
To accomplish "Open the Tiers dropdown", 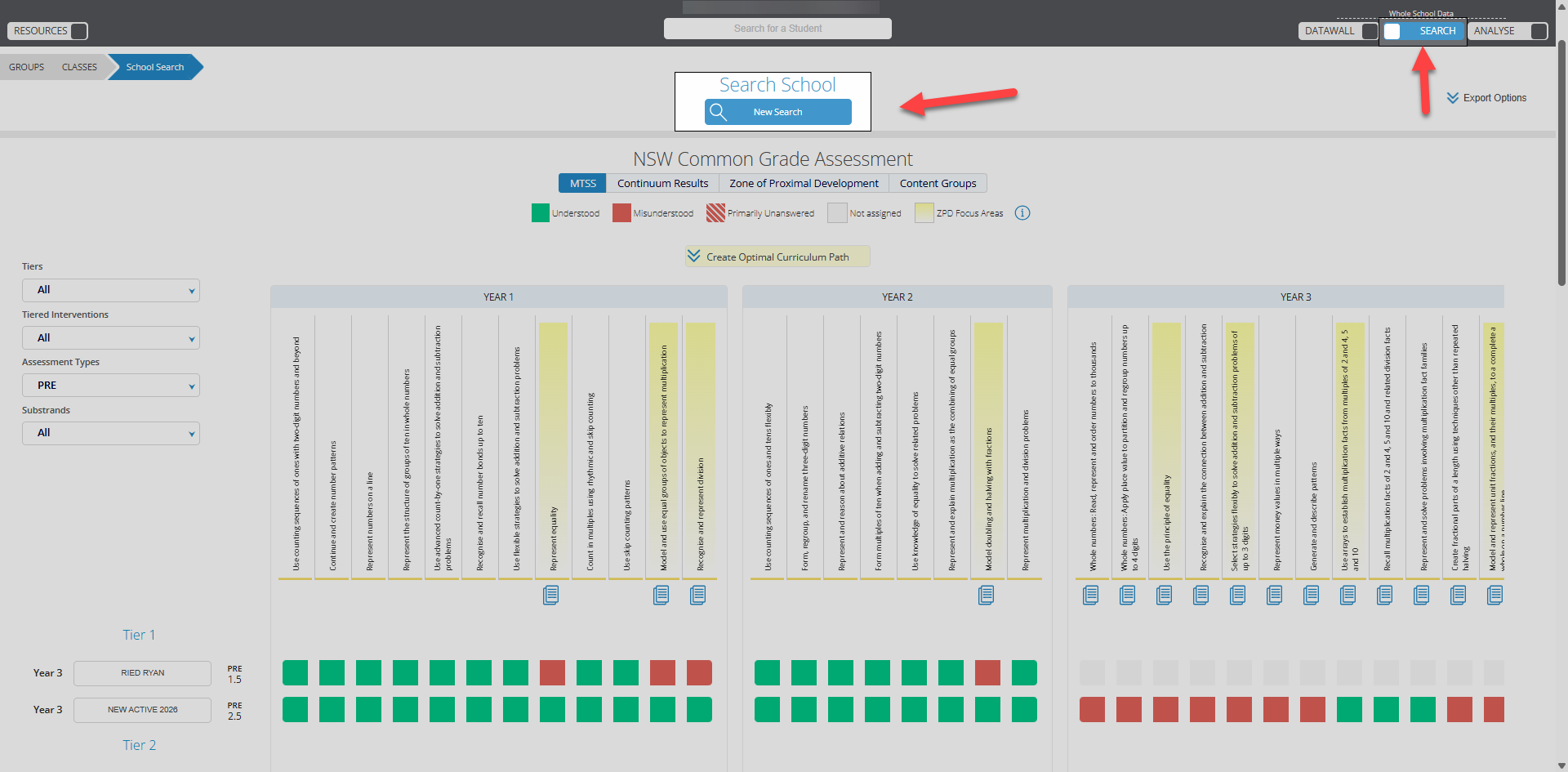I will tap(111, 290).
